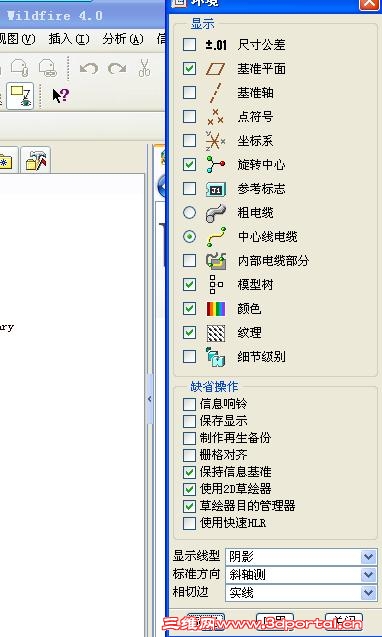Click the redo arrow icon in toolbar
Screen dimensions: 382x637
click(x=117, y=68)
